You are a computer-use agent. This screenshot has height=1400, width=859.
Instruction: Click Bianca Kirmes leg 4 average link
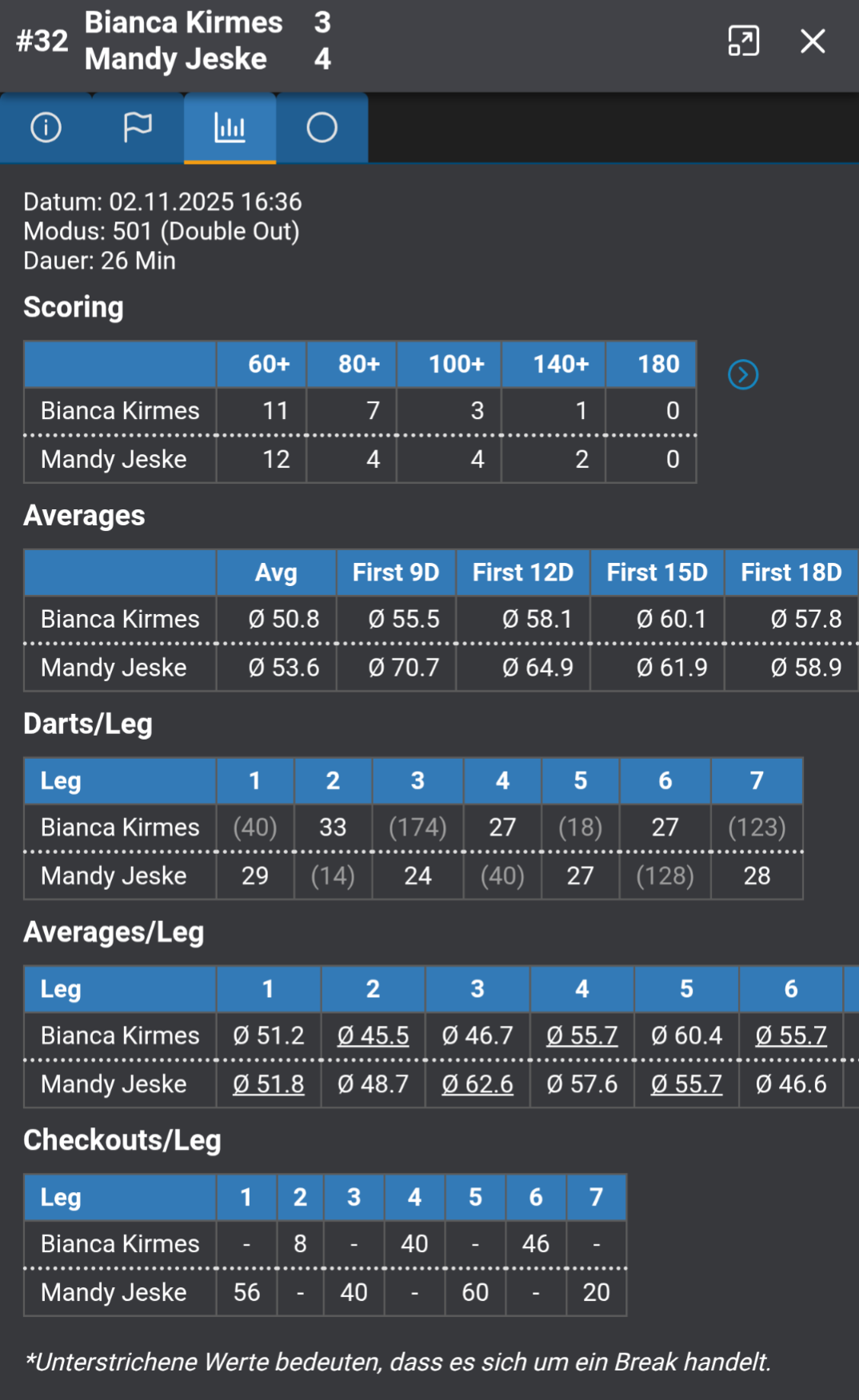click(x=581, y=1035)
